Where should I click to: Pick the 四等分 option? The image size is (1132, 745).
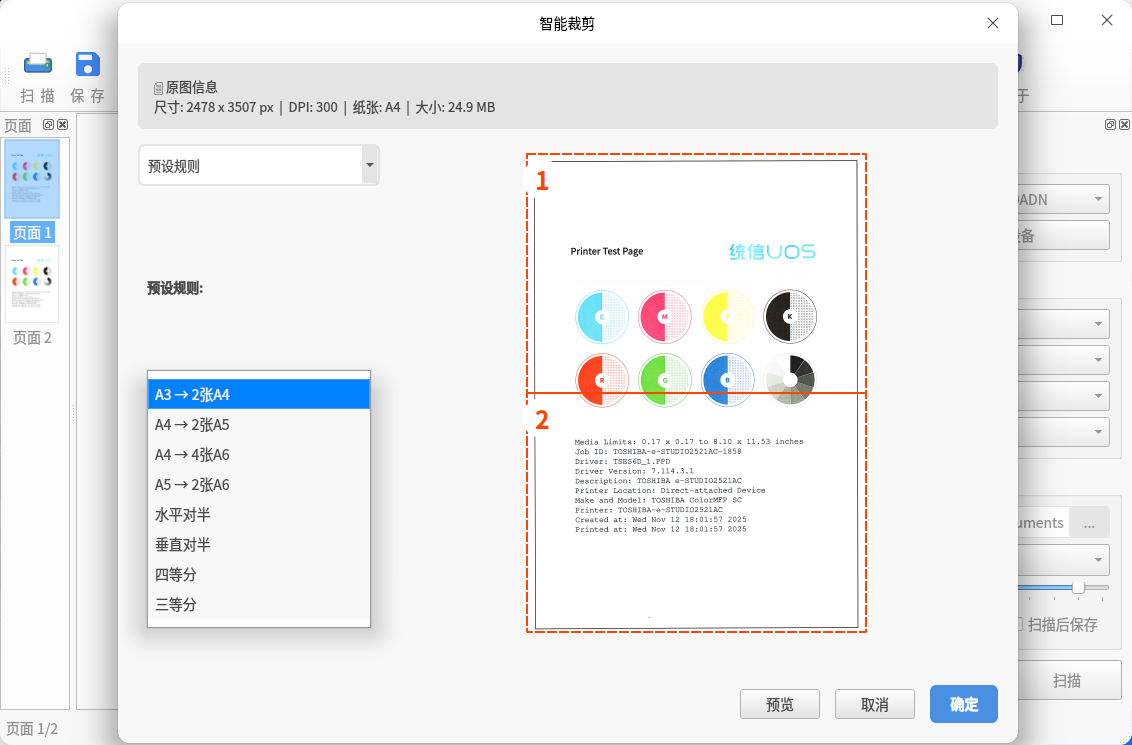[258, 575]
